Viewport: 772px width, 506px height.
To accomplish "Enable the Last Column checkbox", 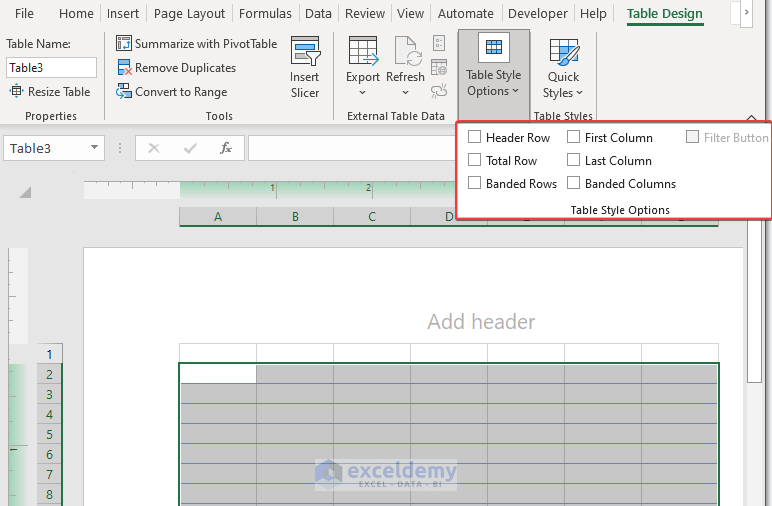I will tap(573, 159).
